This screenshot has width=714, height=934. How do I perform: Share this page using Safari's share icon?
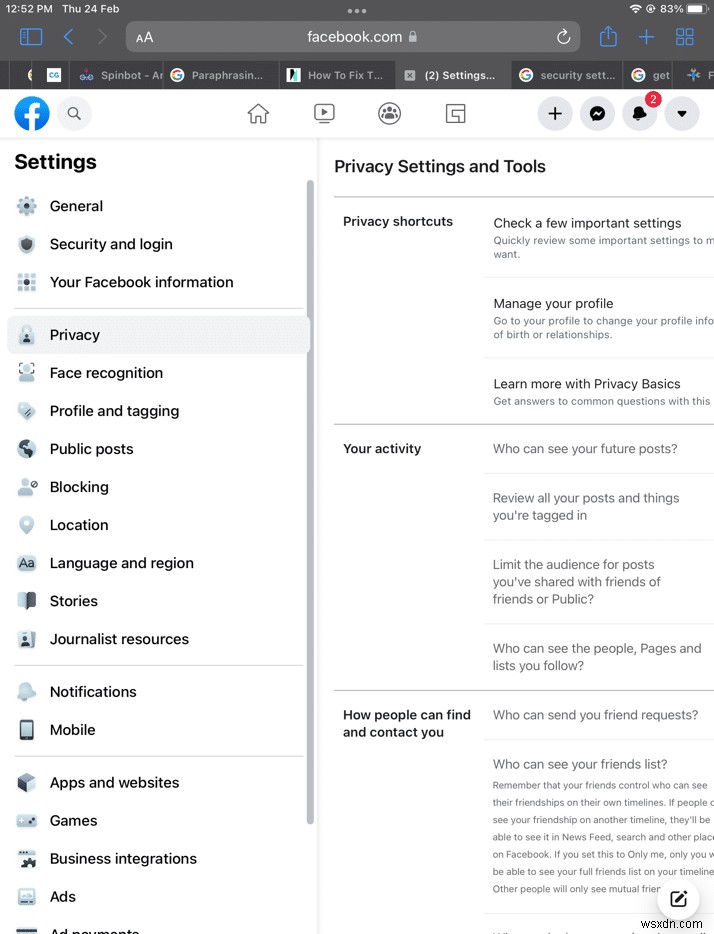(608, 36)
